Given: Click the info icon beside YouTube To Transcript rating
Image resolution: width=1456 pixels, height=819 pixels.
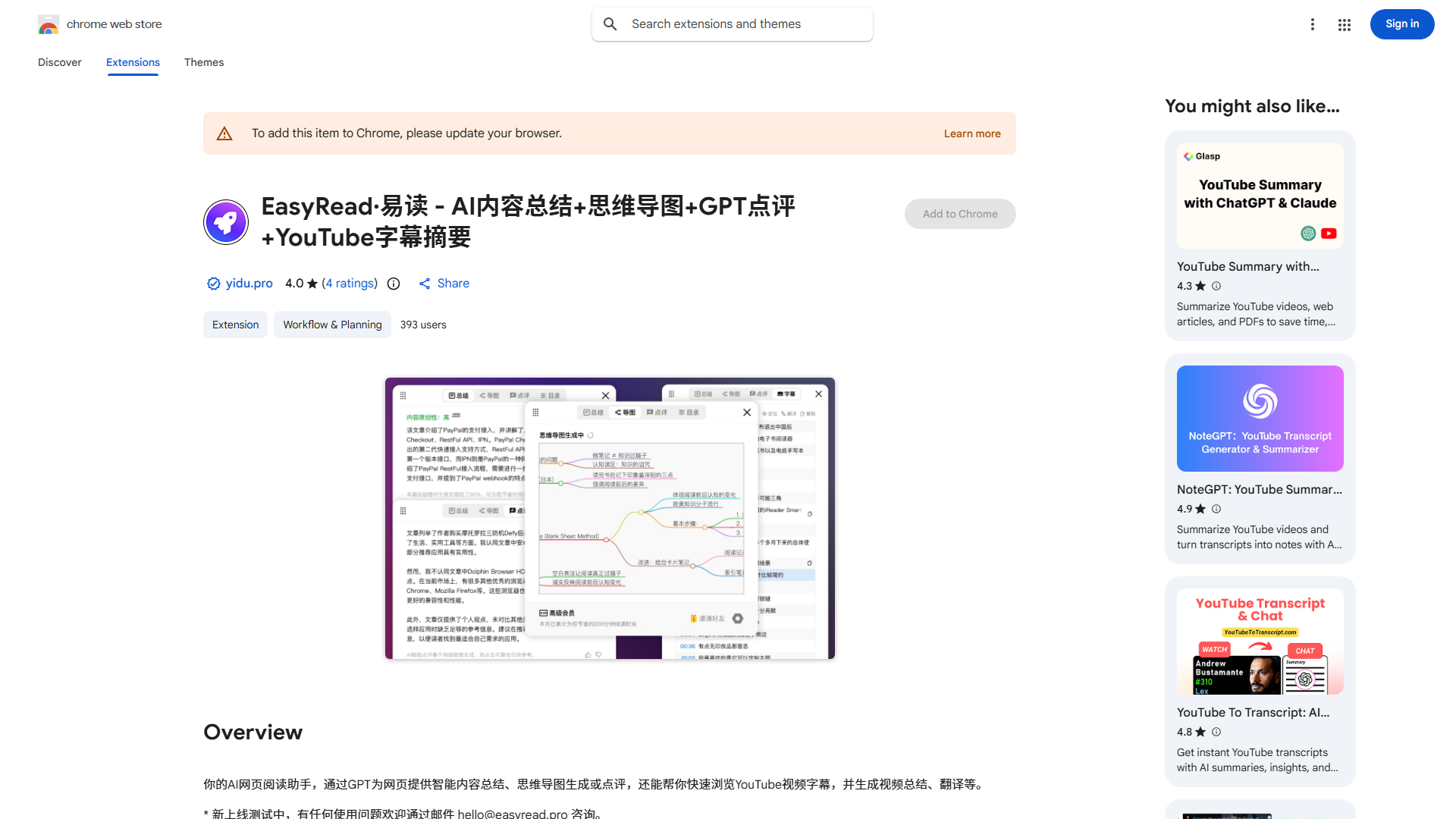Looking at the screenshot, I should (x=1216, y=732).
